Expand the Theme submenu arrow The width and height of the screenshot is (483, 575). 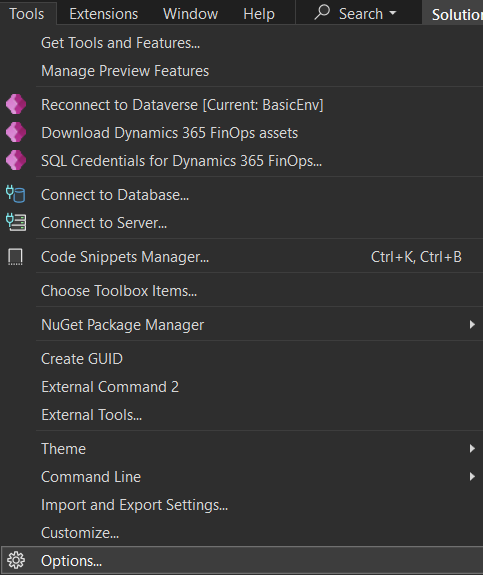472,448
